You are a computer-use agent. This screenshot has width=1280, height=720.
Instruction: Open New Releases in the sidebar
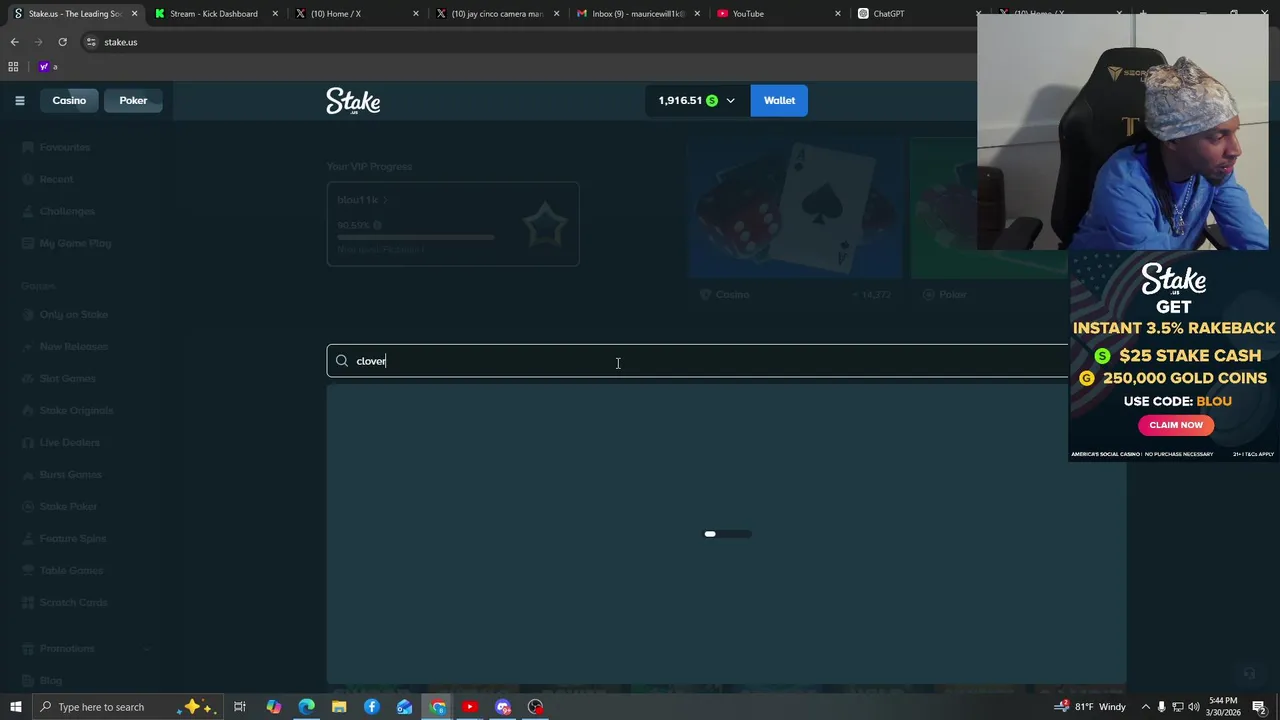pyautogui.click(x=73, y=346)
